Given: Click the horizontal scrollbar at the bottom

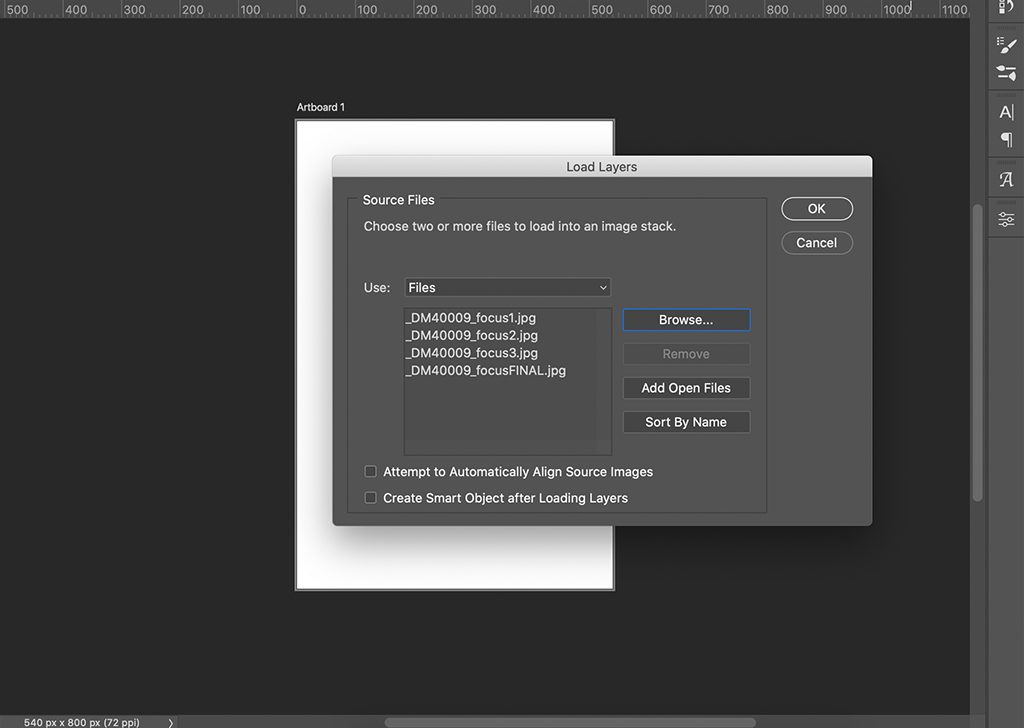Looking at the screenshot, I should (570, 722).
